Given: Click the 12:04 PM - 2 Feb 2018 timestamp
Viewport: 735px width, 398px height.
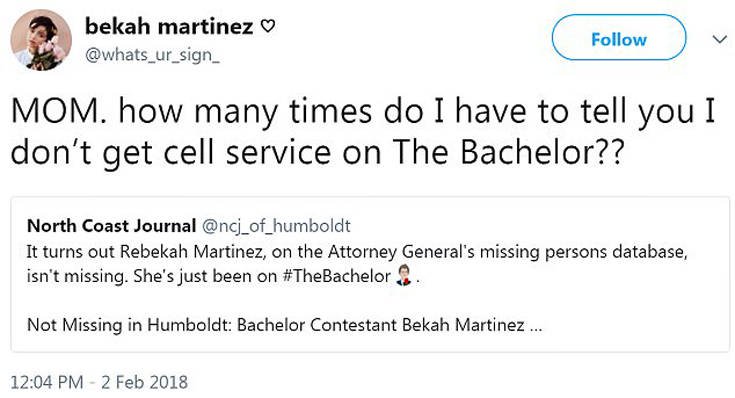Looking at the screenshot, I should point(99,382).
